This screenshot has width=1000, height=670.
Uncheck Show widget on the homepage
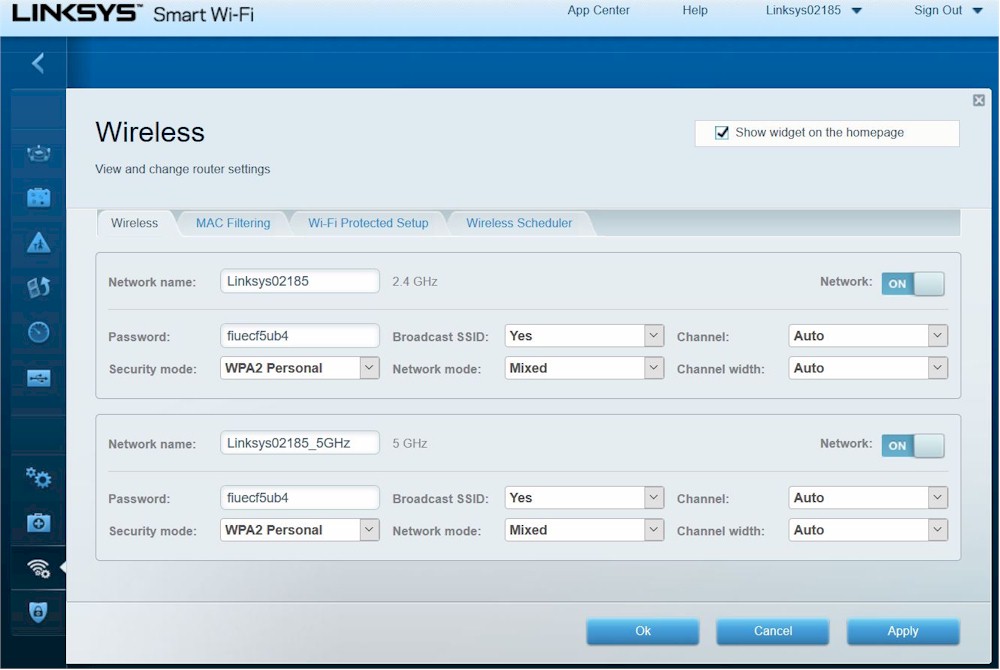click(722, 133)
